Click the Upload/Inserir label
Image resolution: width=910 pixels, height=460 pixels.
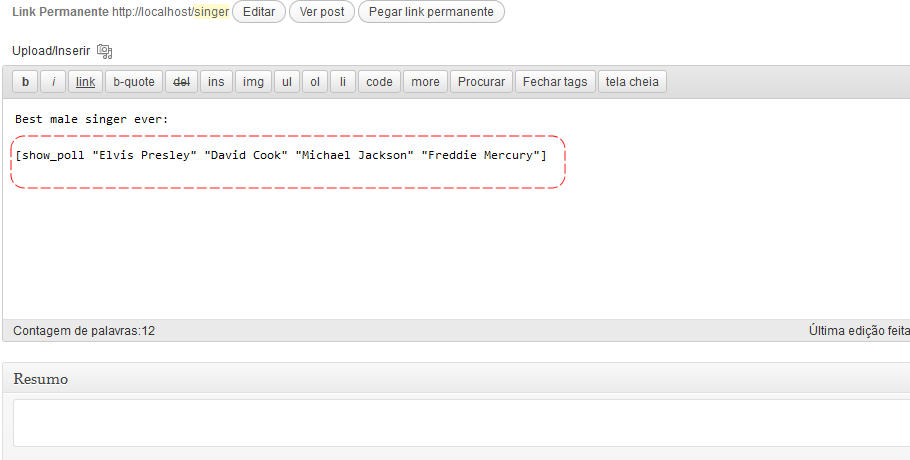click(x=51, y=51)
